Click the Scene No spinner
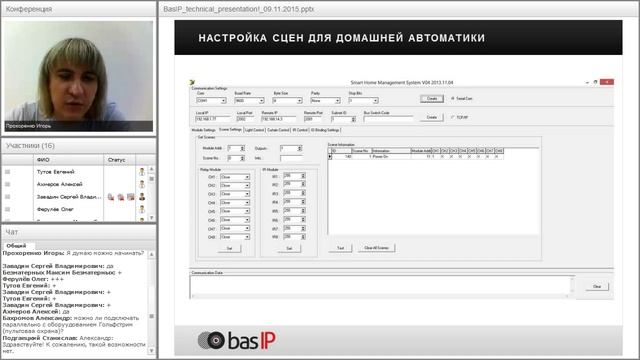The width and height of the screenshot is (640, 360). tap(242, 158)
